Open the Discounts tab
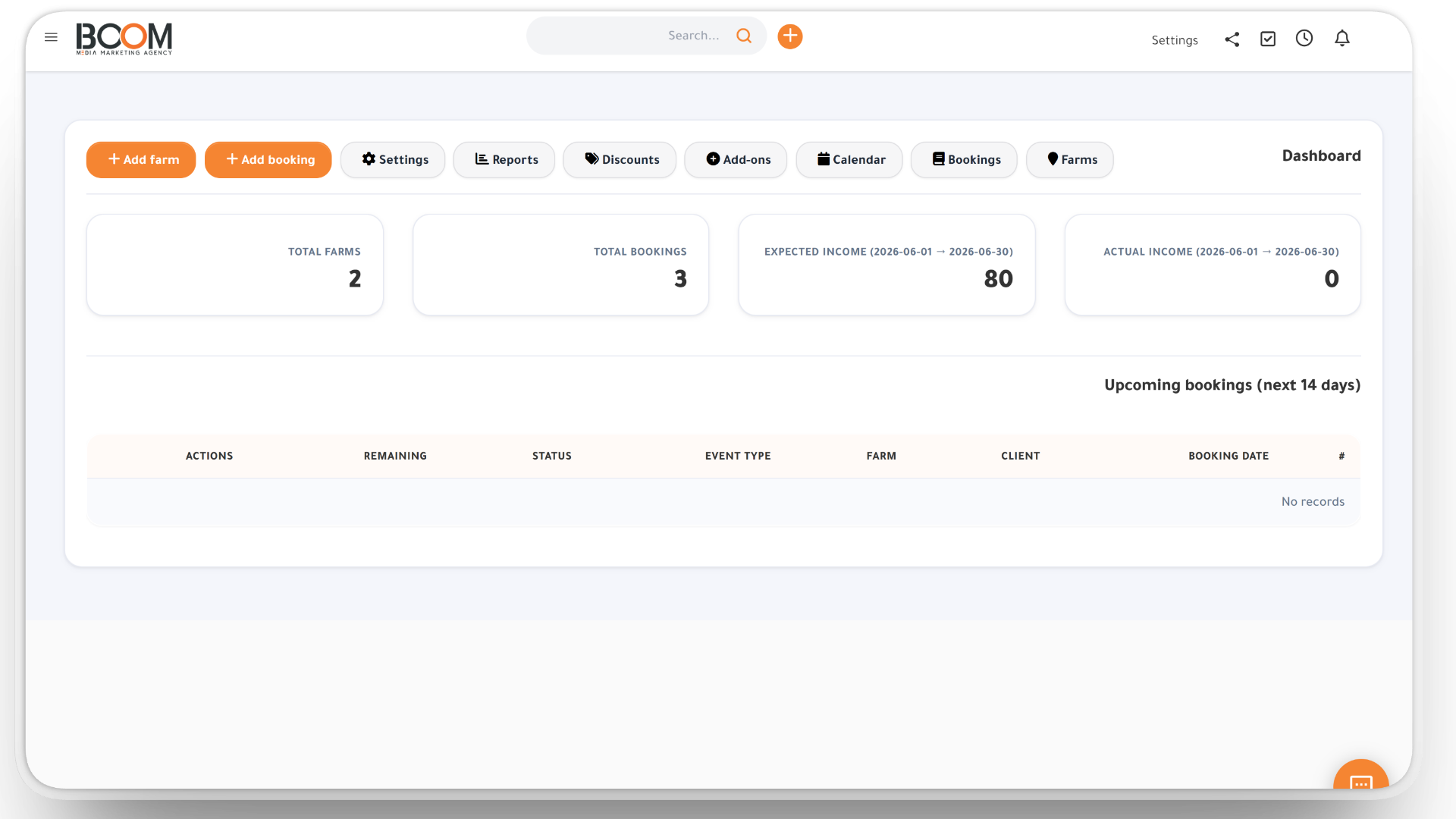The image size is (1456, 819). [x=620, y=160]
